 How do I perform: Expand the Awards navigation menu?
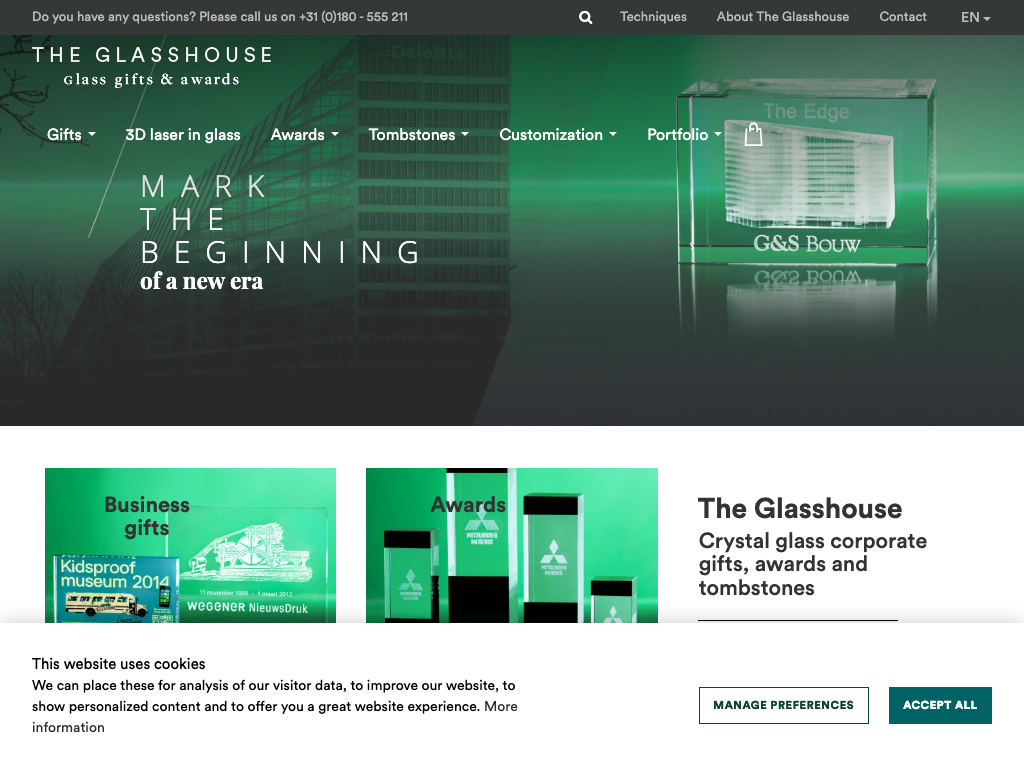[304, 135]
